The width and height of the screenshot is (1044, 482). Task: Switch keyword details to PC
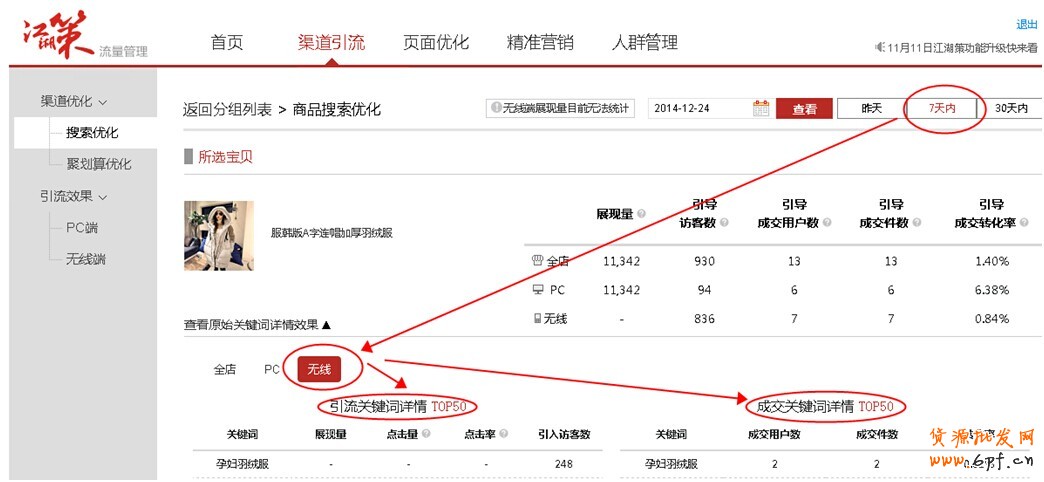271,369
